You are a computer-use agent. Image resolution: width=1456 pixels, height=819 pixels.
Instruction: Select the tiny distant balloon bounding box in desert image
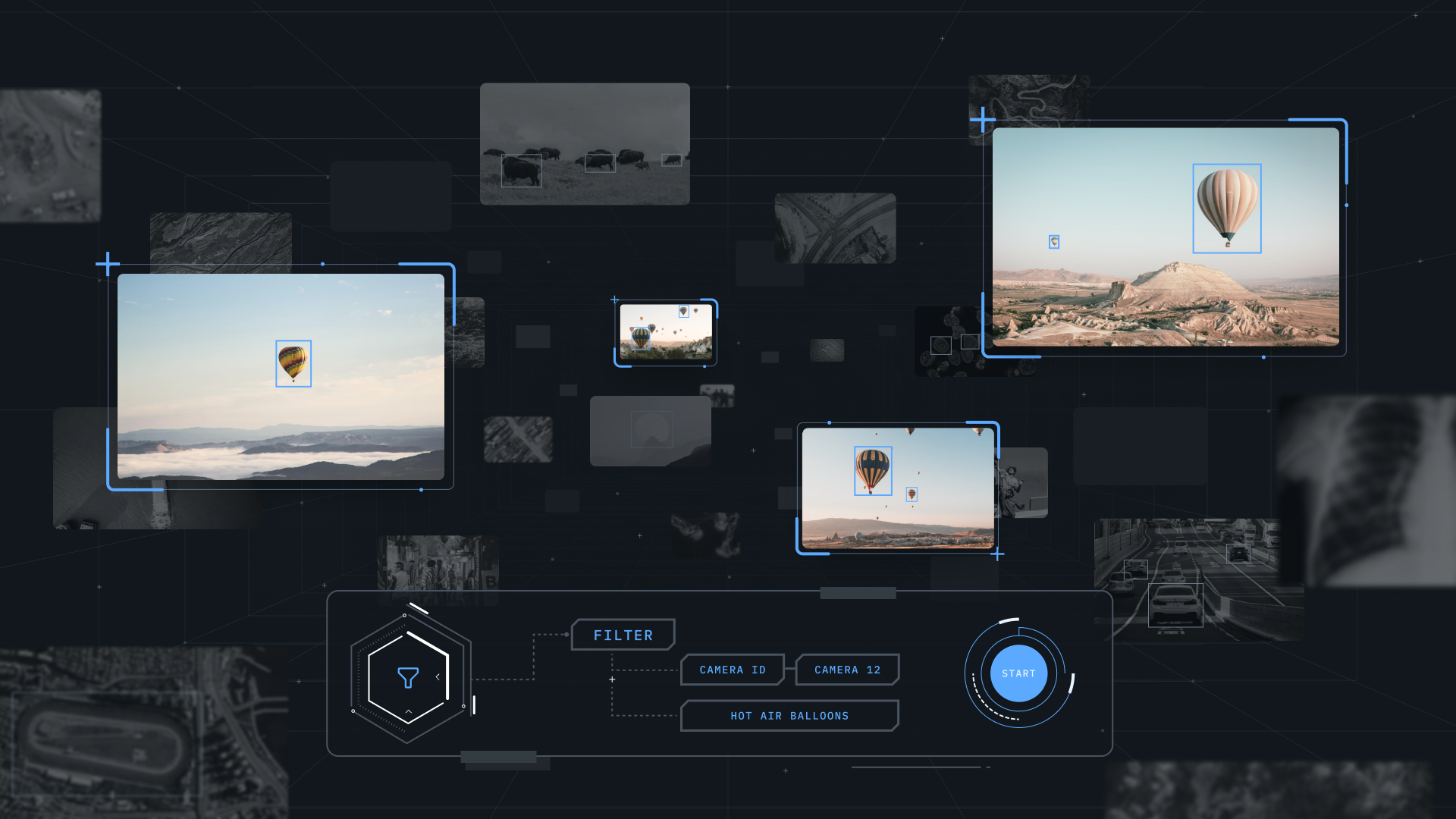[1054, 241]
